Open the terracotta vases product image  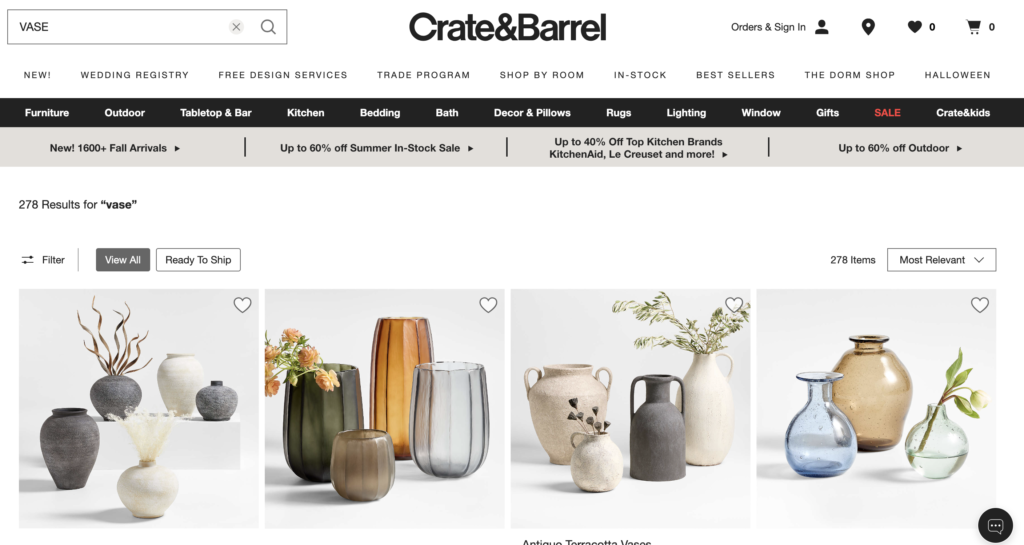click(x=630, y=409)
